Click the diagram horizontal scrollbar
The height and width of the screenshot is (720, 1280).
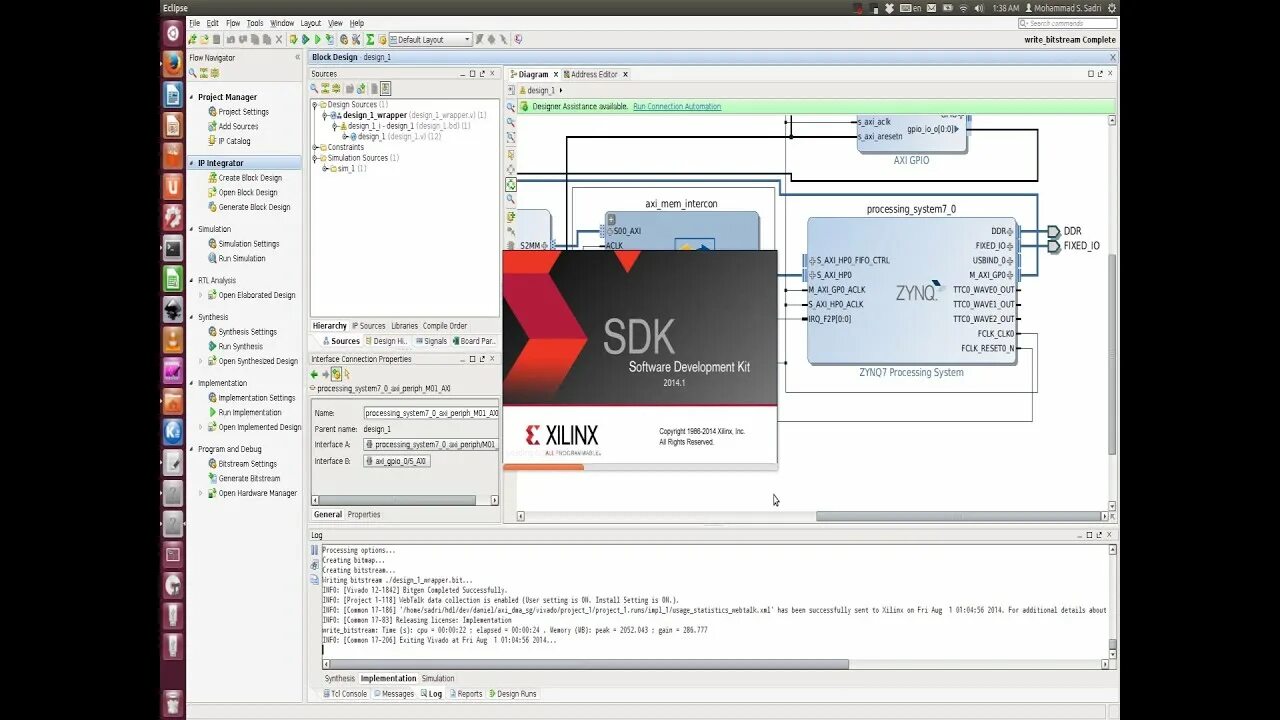click(961, 517)
